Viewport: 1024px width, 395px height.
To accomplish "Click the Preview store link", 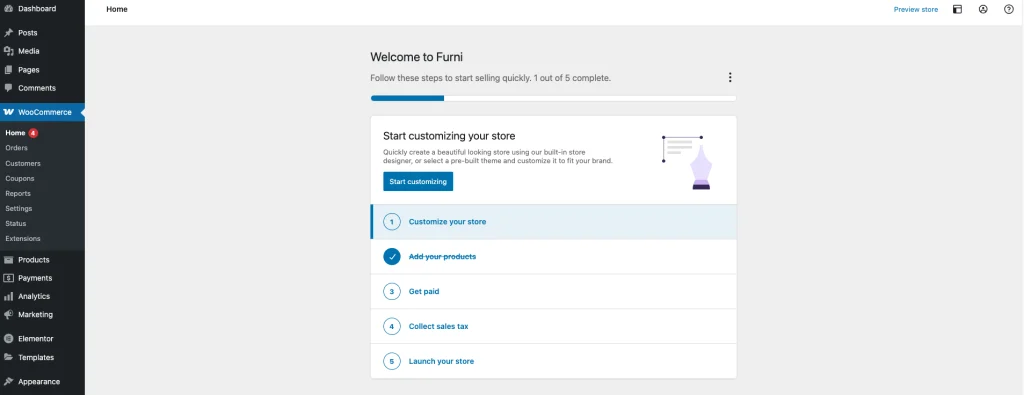I will coord(916,10).
